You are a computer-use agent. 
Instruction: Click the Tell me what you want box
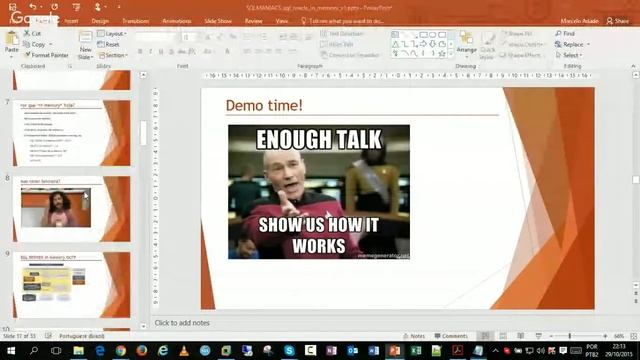click(x=342, y=21)
